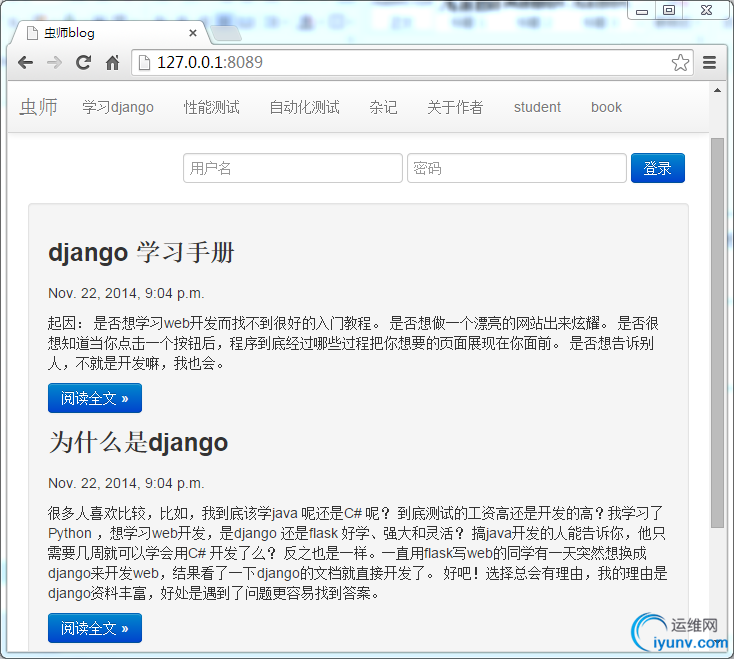Image resolution: width=734 pixels, height=659 pixels.
Task: Click the browser forward arrow
Action: (x=54, y=62)
